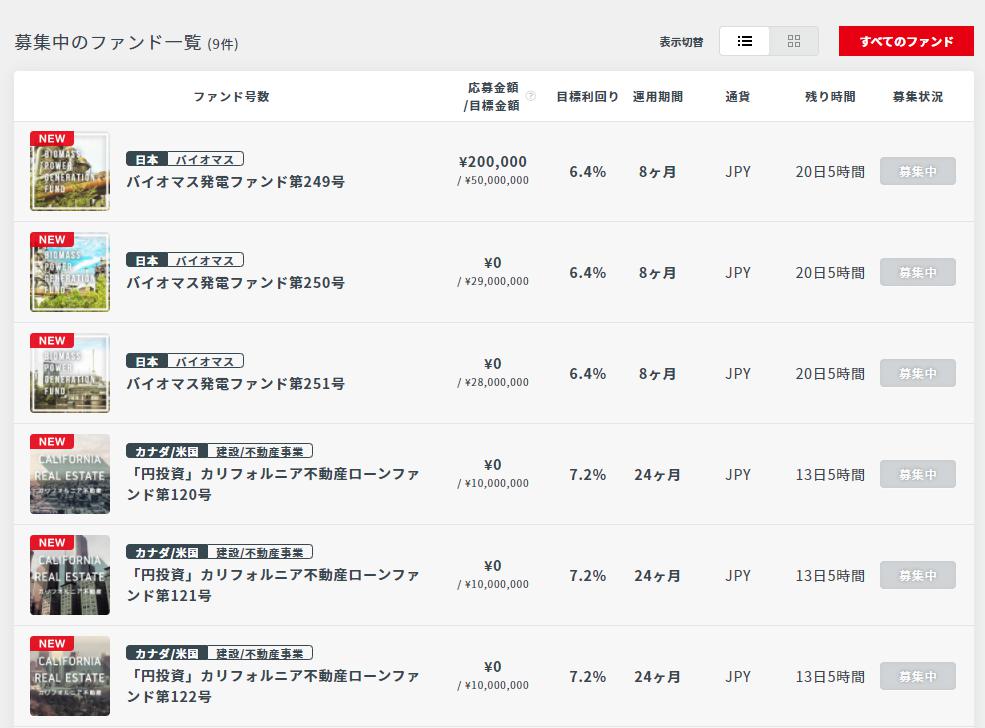Image resolution: width=985 pixels, height=728 pixels.
Task: Open thumbnail of カリフォルニア不動産ローンファンド第120号
Action: click(x=70, y=474)
